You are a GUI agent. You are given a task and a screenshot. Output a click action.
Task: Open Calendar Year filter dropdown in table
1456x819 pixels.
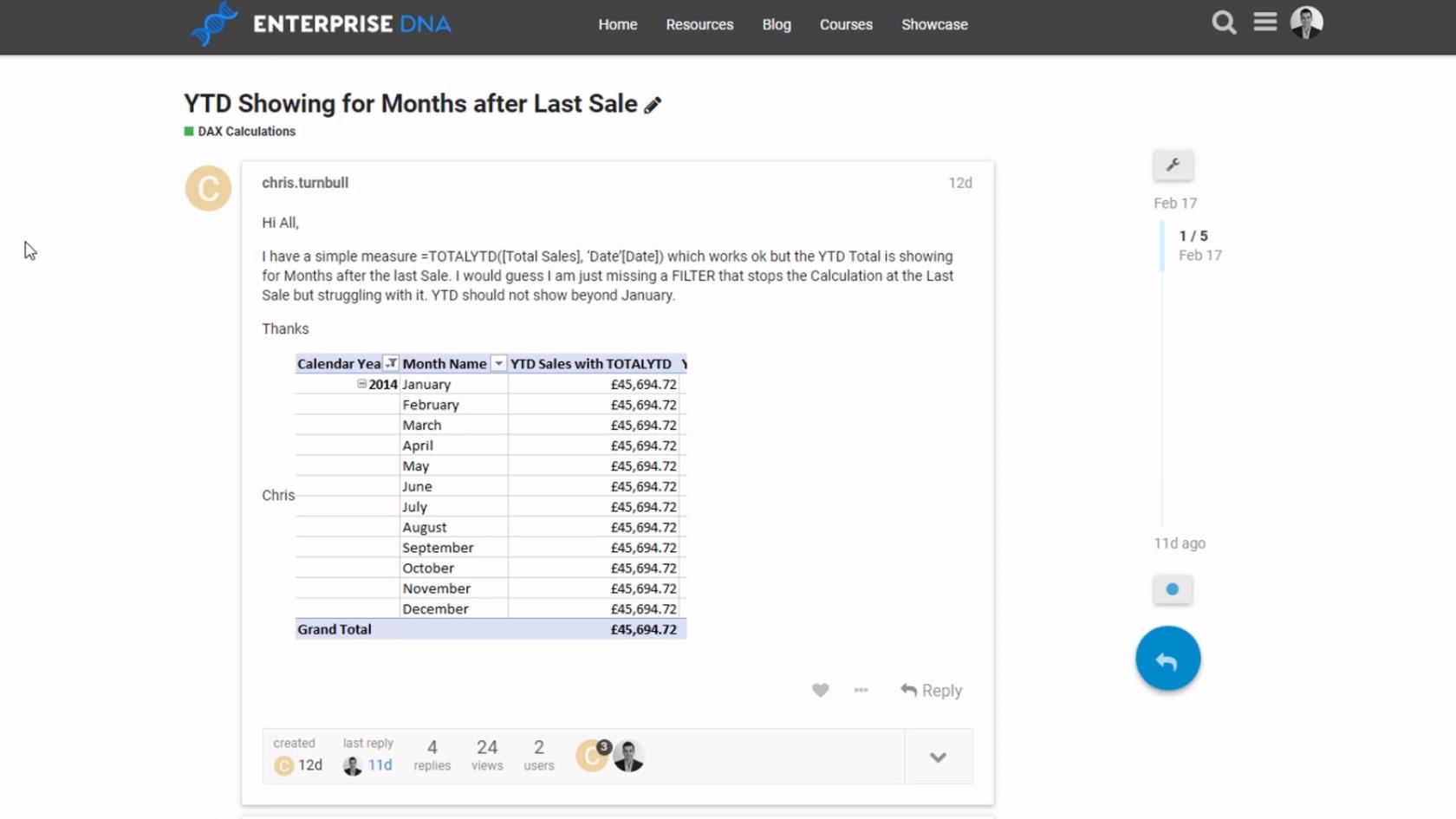point(392,364)
